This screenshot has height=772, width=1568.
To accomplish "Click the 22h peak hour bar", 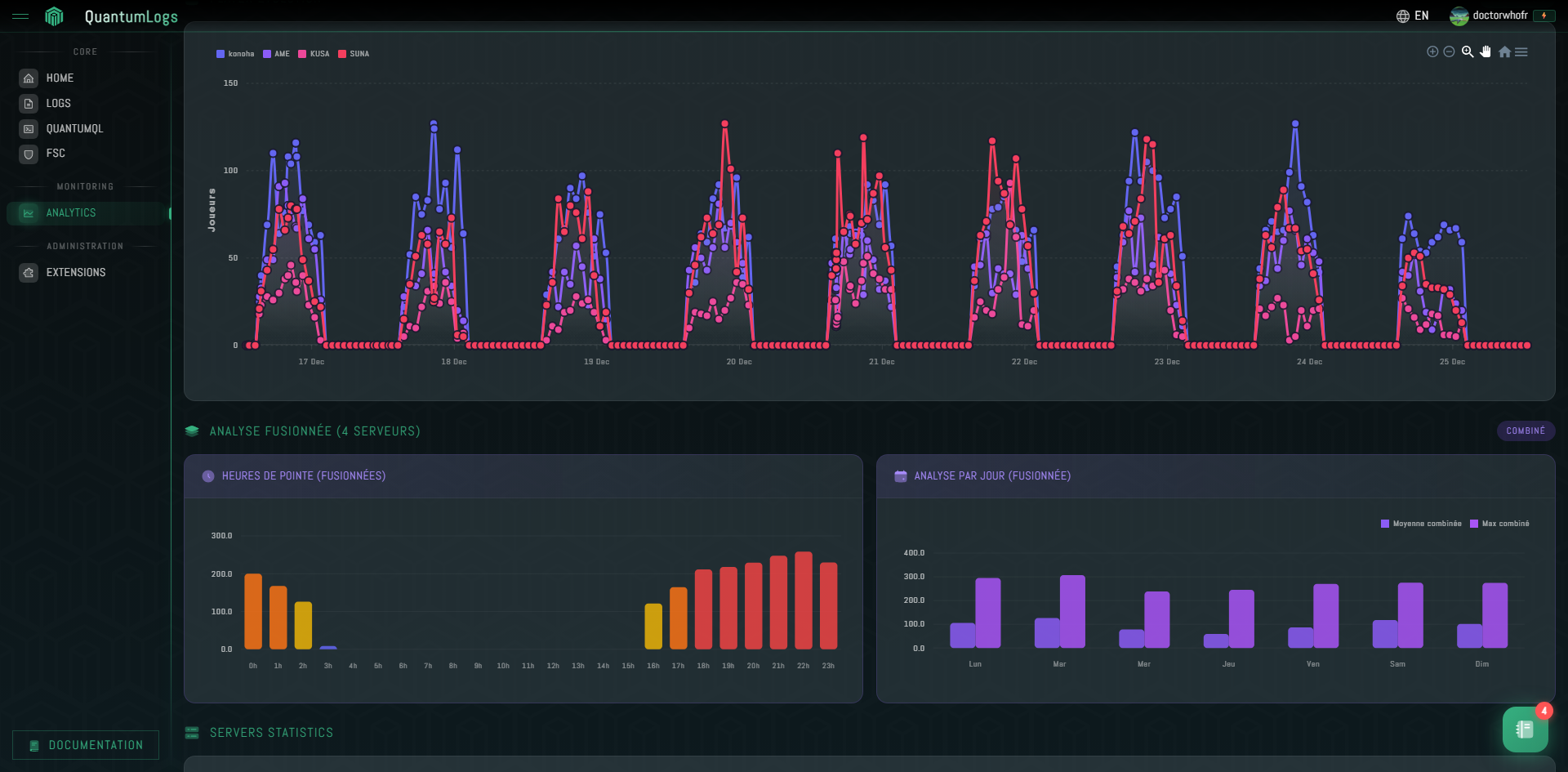I will [x=804, y=600].
